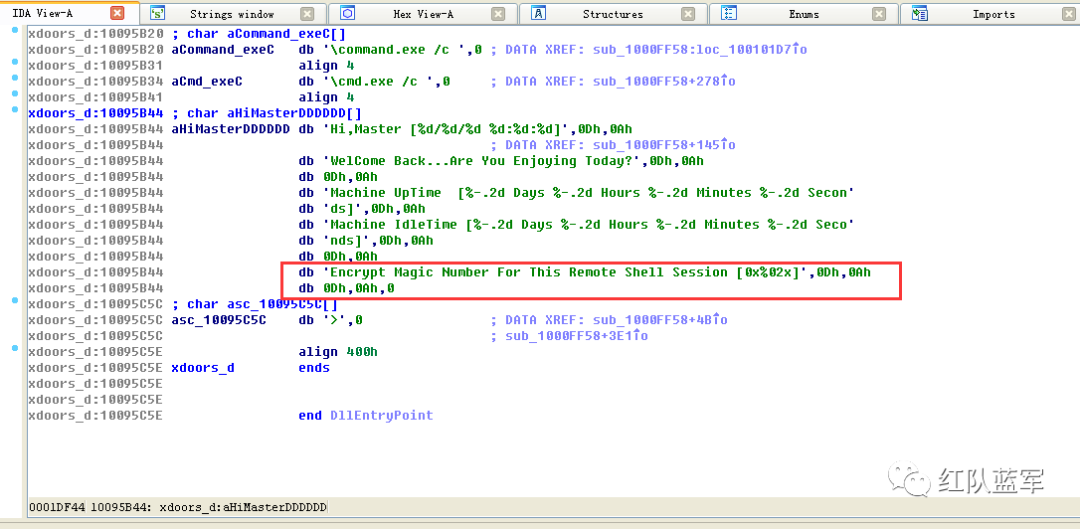
Task: Open the Enums tab
Action: tap(804, 14)
